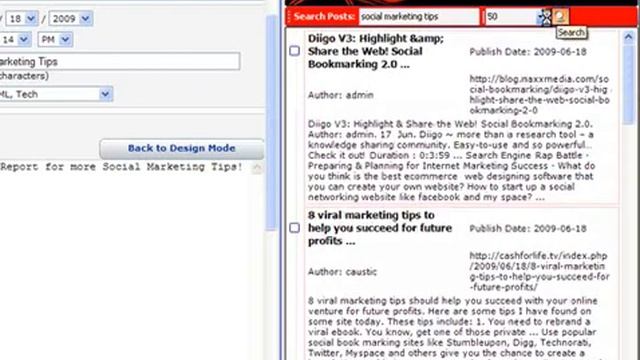Open the category dropdown ending in Tech
640x360 pixels.
tap(56, 94)
